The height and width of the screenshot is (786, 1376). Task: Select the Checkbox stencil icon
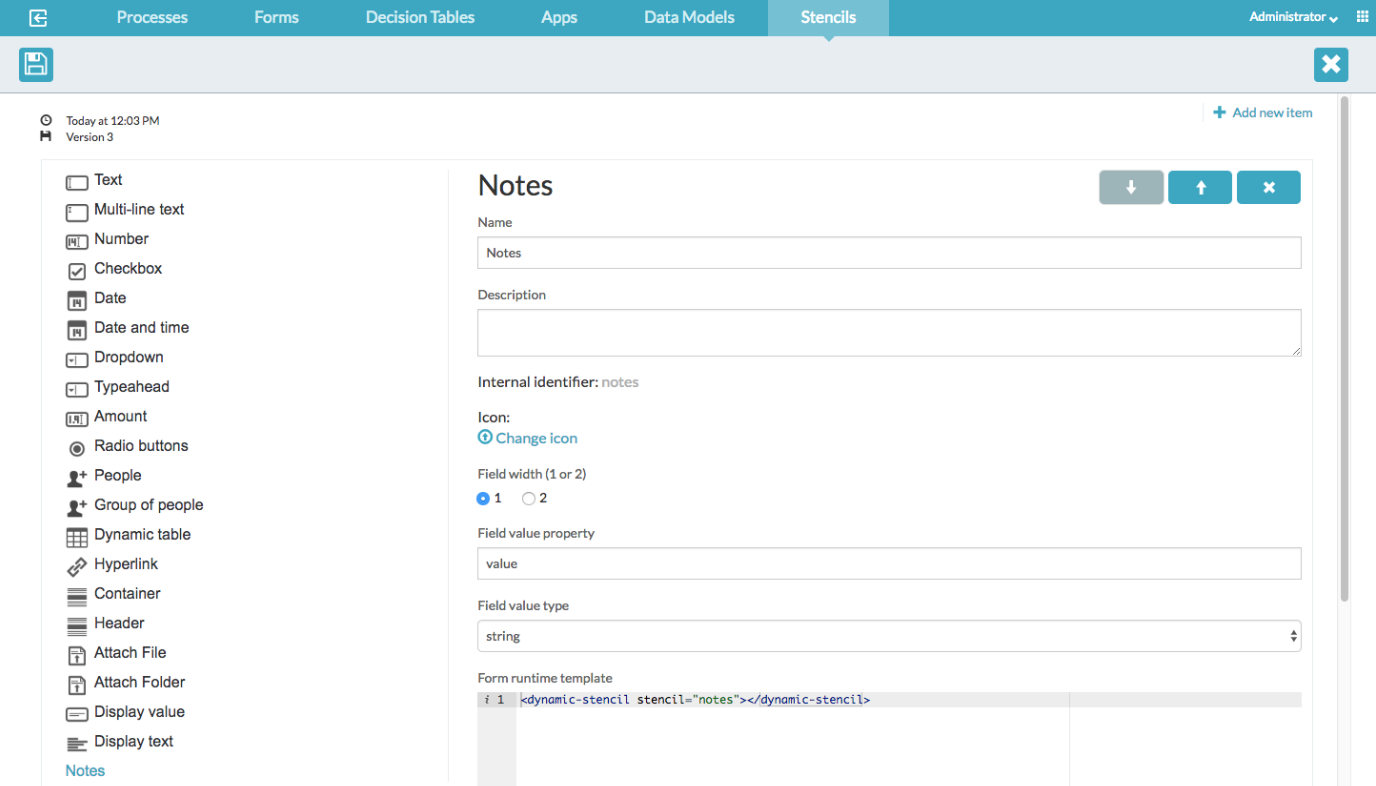point(77,271)
